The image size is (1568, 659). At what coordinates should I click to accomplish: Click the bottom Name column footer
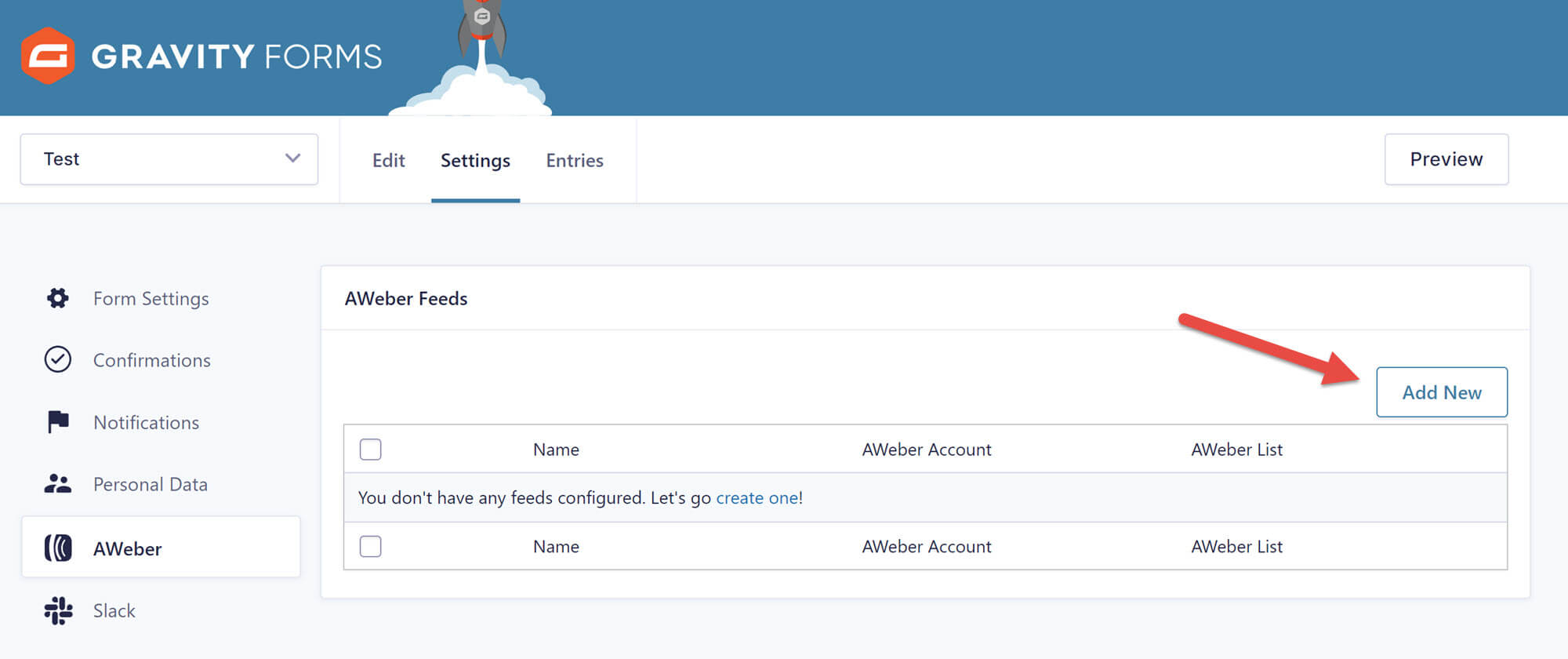[x=556, y=546]
